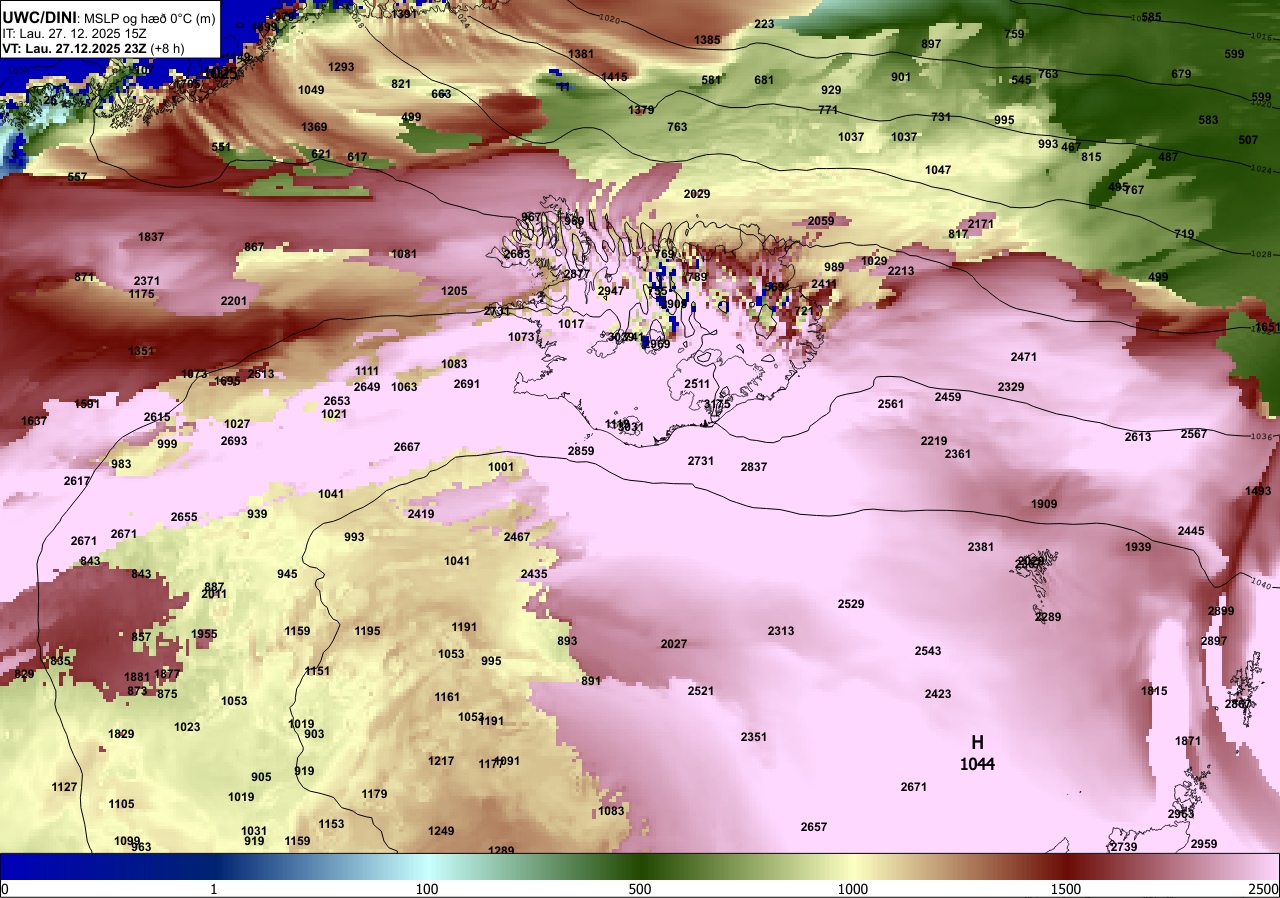Click the height value 1493

coord(1258,491)
